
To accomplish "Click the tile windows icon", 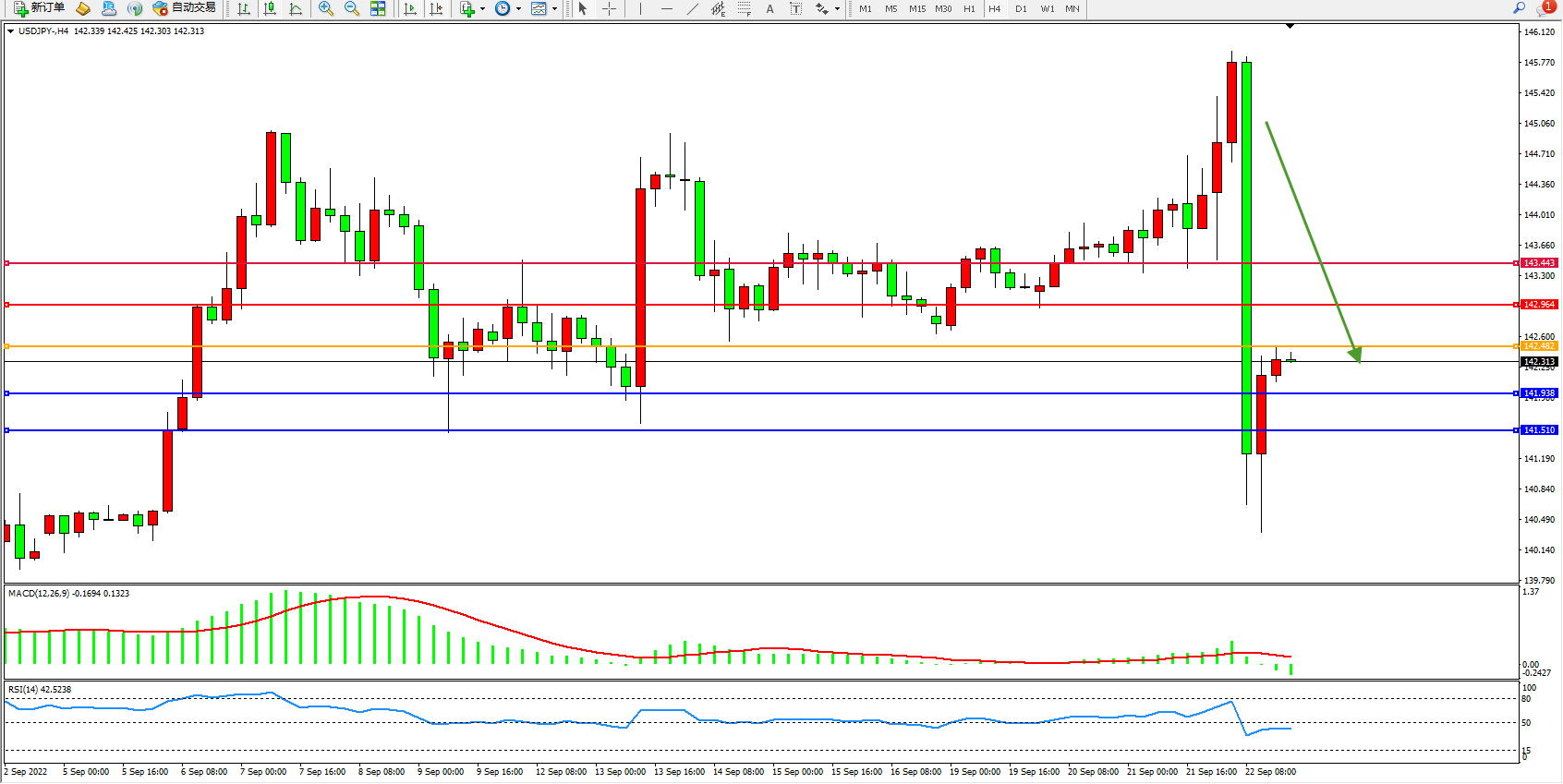I will [378, 8].
